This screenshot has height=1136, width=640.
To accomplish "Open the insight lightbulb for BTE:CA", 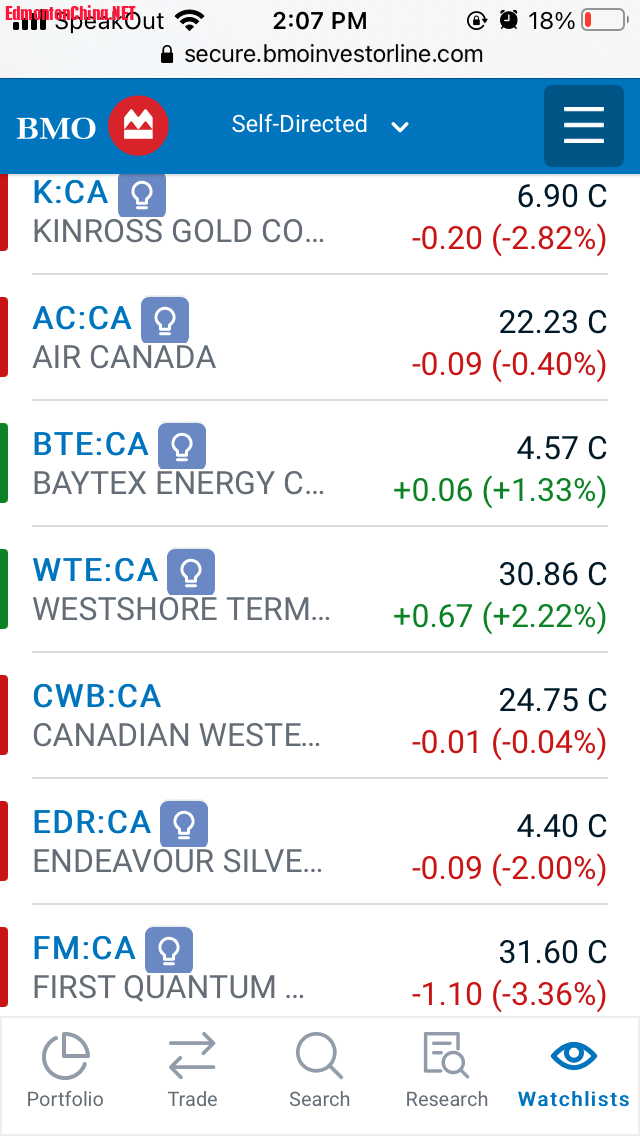I will [182, 446].
